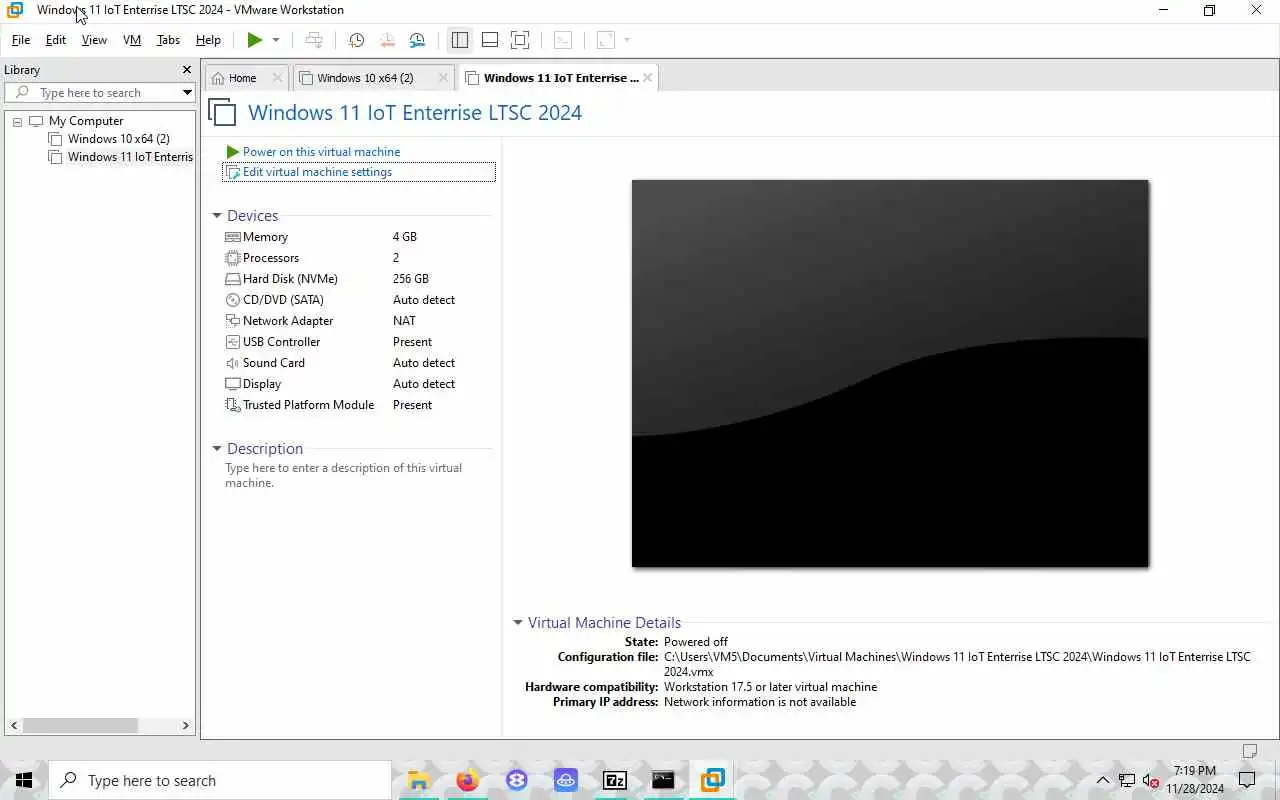Open the Windows notification center icon
This screenshot has height=800, width=1280.
(x=1247, y=781)
